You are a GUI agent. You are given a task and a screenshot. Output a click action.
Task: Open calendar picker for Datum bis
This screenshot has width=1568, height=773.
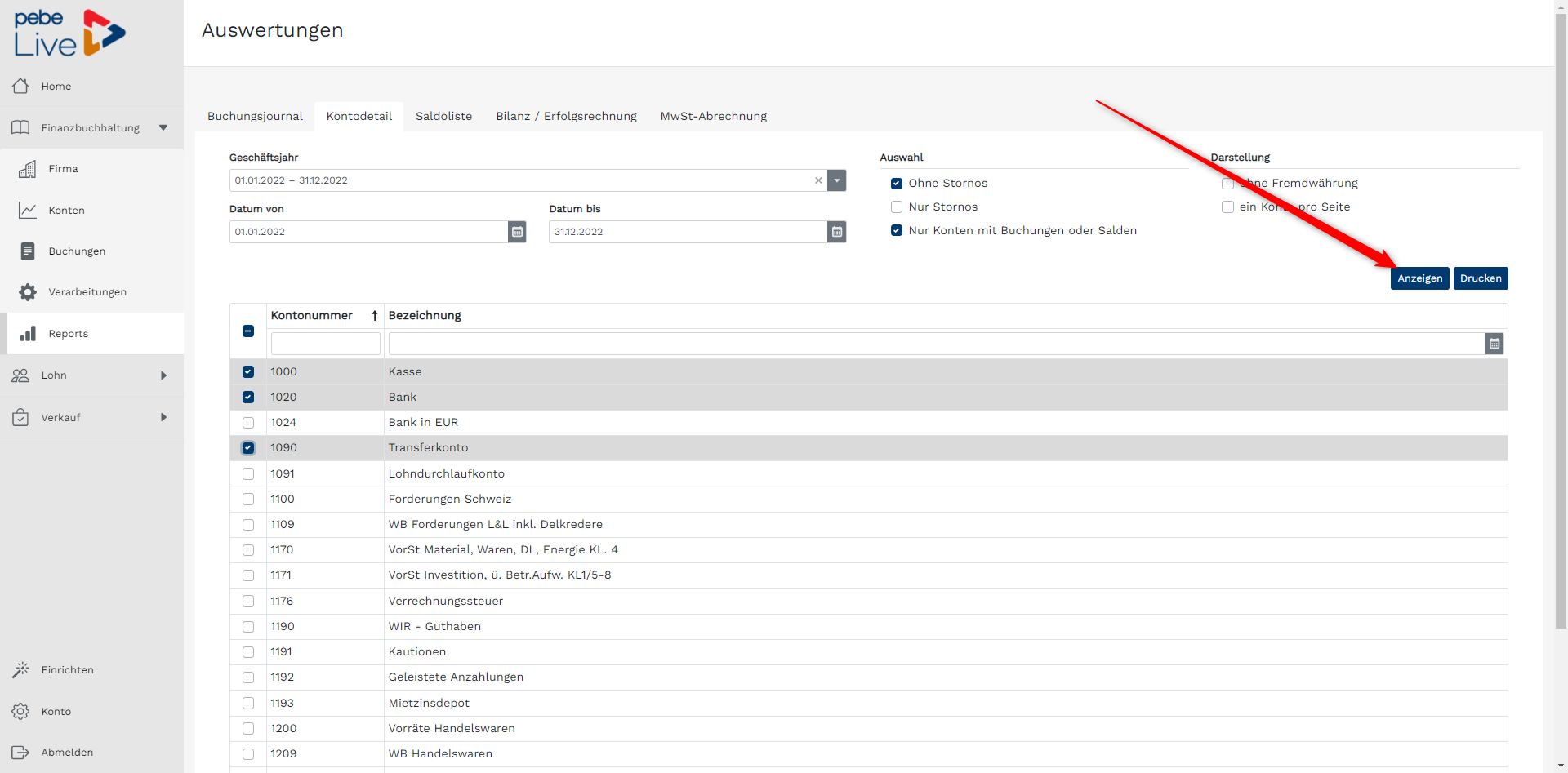point(836,232)
